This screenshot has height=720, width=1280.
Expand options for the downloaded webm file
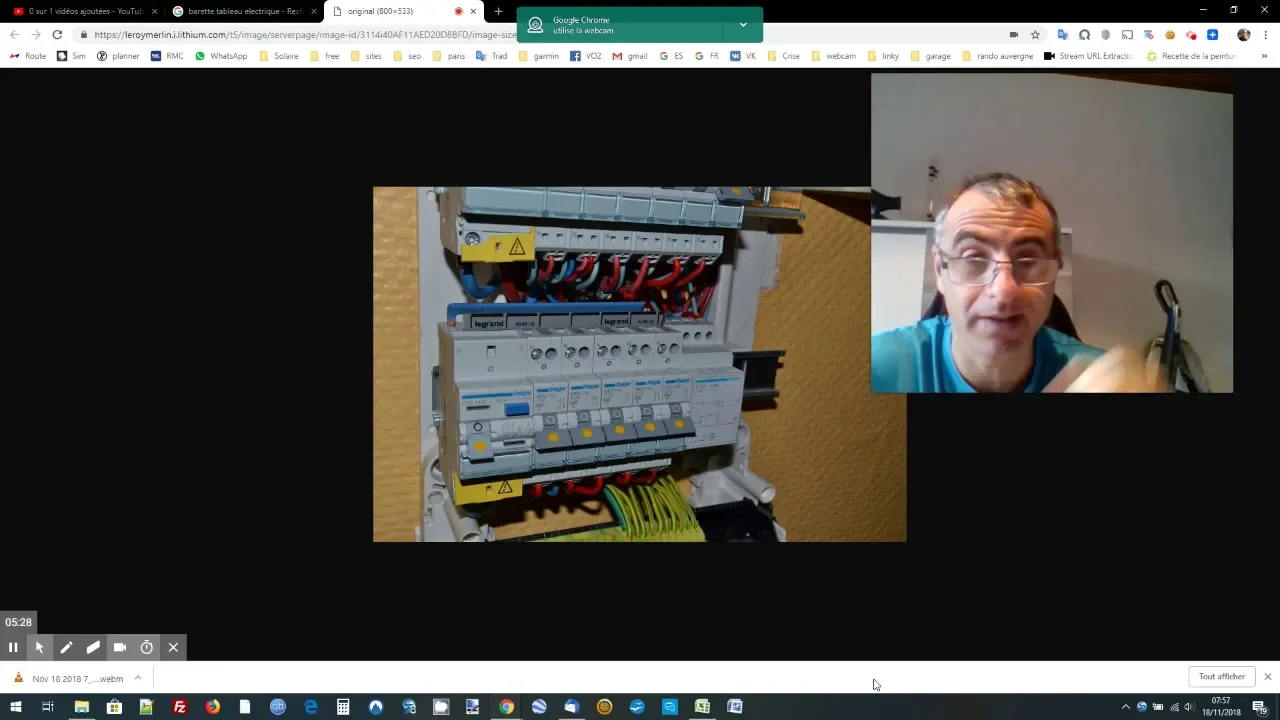tap(138, 678)
